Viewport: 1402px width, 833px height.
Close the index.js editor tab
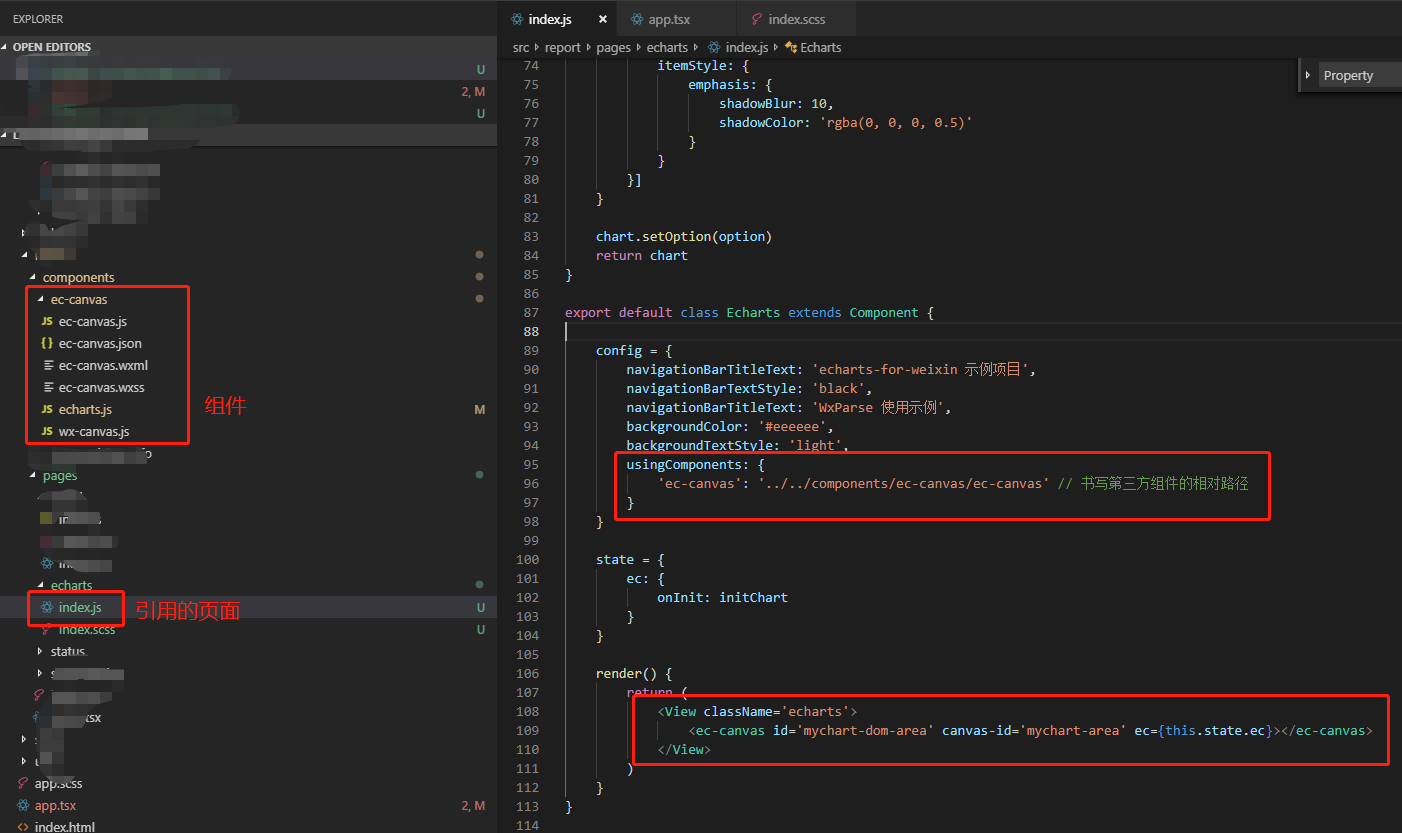(603, 18)
